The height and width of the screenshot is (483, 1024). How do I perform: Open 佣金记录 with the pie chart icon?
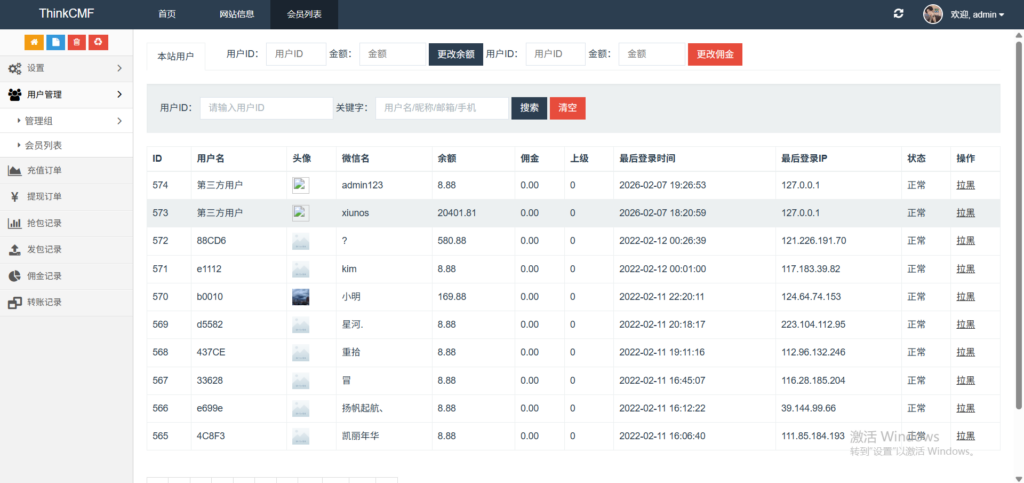[44, 276]
